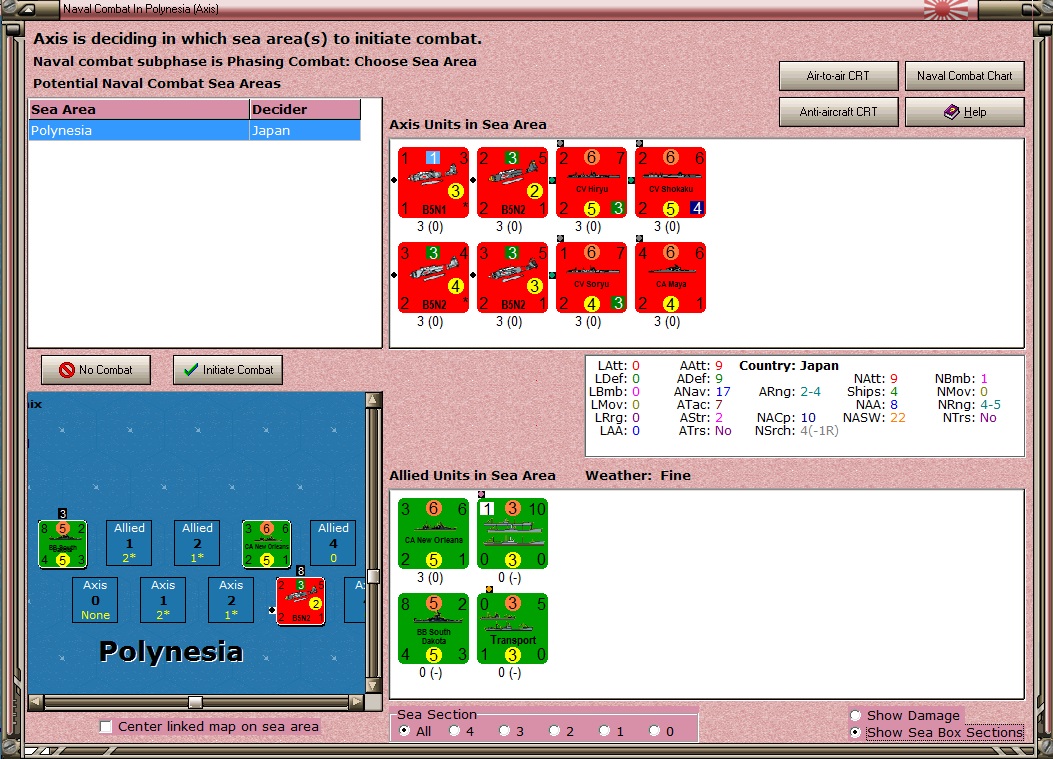Image resolution: width=1053 pixels, height=759 pixels.
Task: Select the All sea section radio
Action: (404, 731)
